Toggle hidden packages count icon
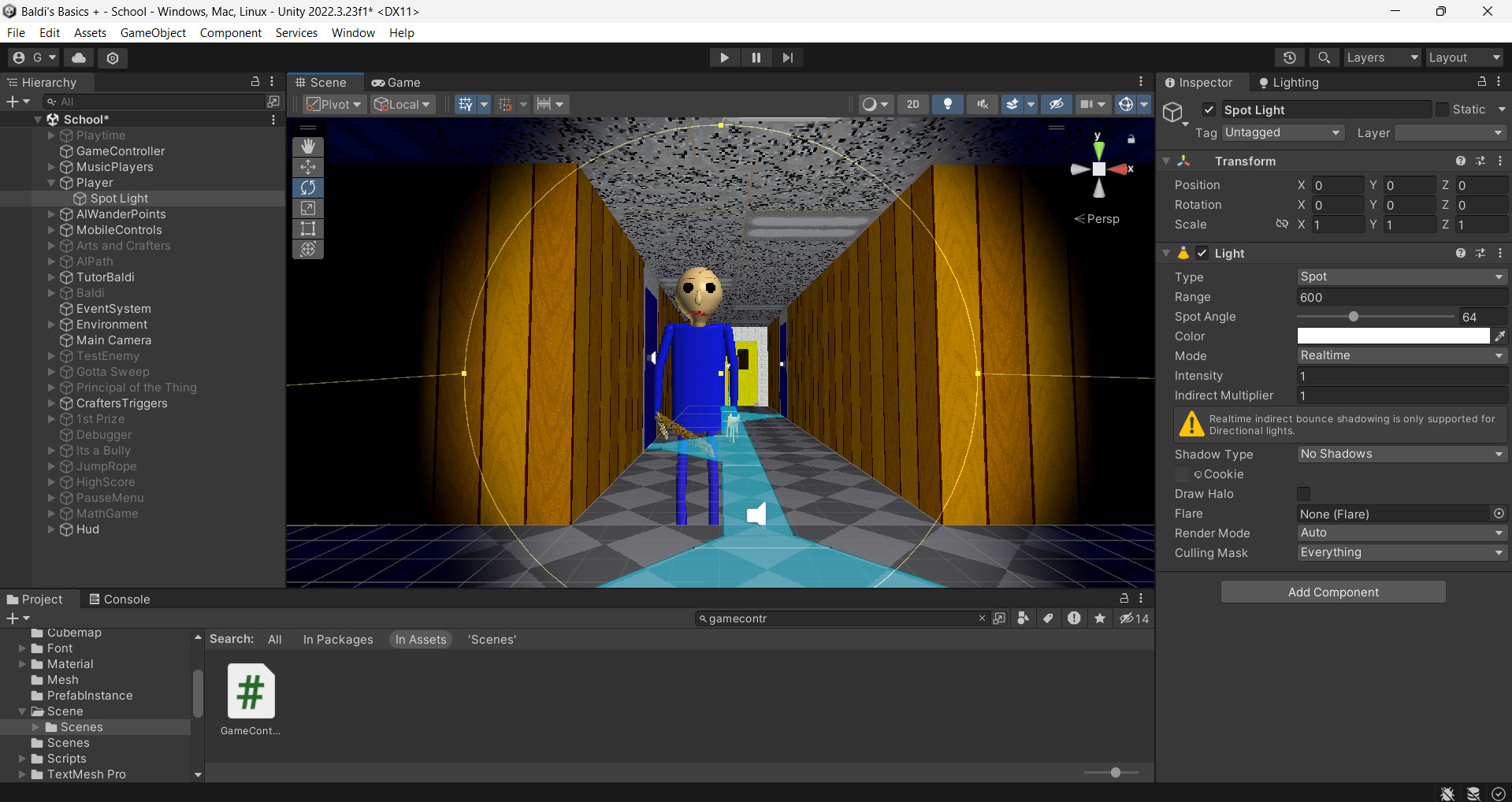1512x802 pixels. (1135, 618)
